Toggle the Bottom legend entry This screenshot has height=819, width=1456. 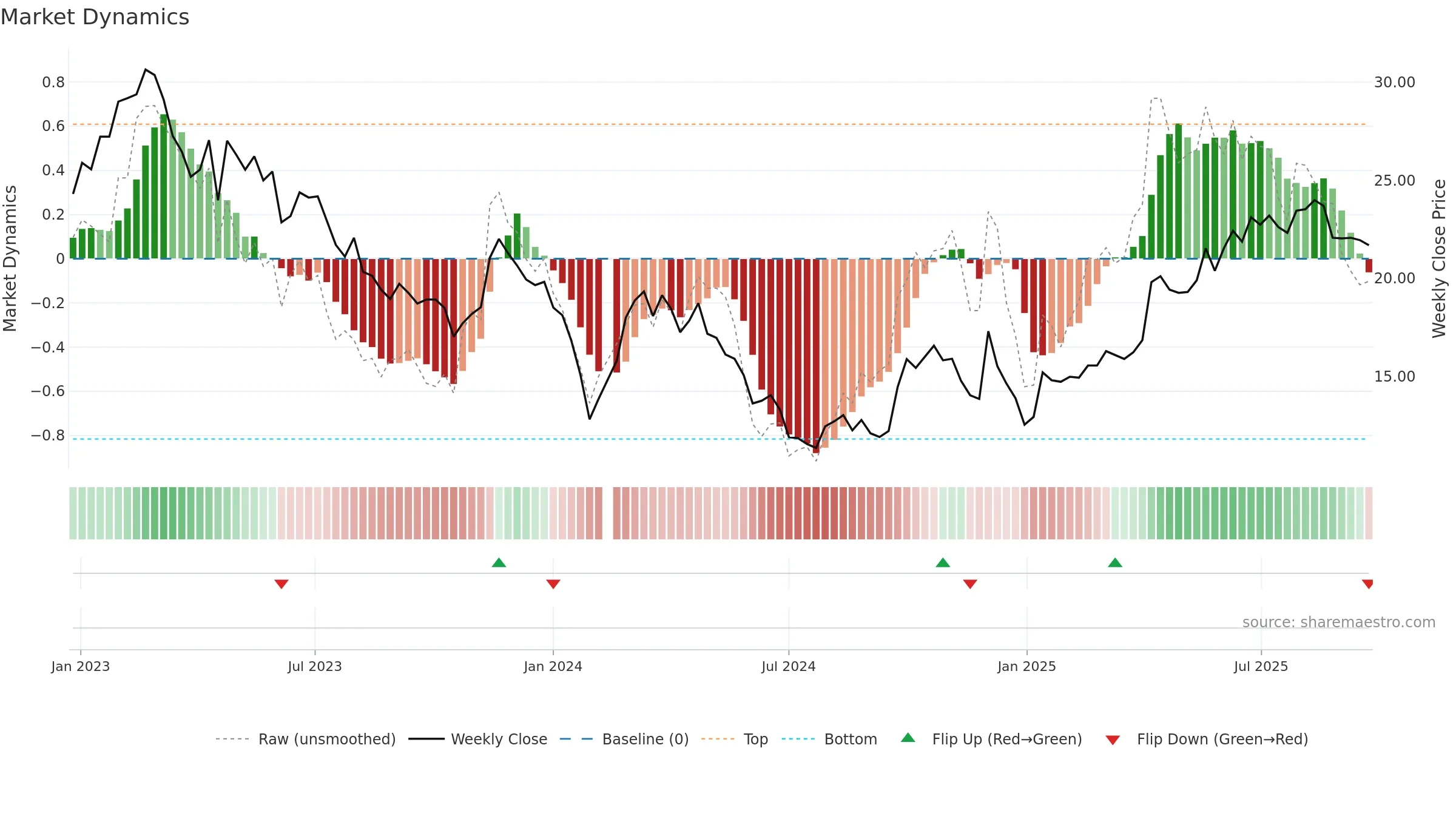click(x=829, y=739)
